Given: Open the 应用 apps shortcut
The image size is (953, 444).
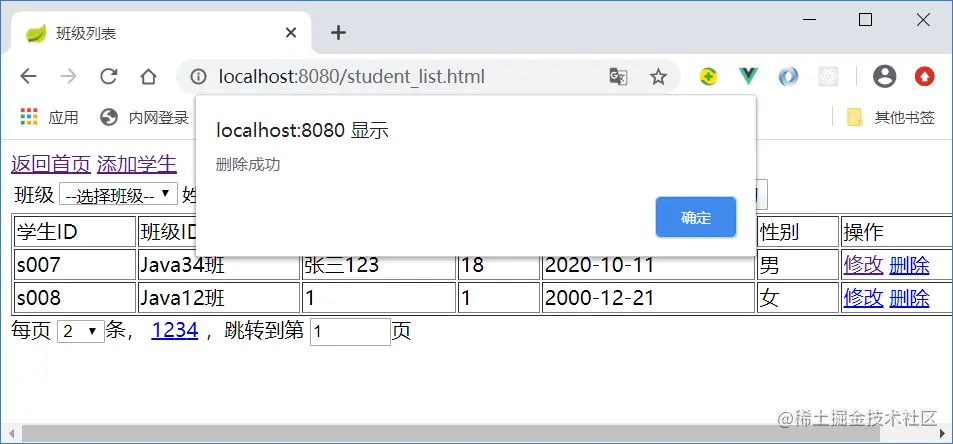Looking at the screenshot, I should [x=50, y=117].
